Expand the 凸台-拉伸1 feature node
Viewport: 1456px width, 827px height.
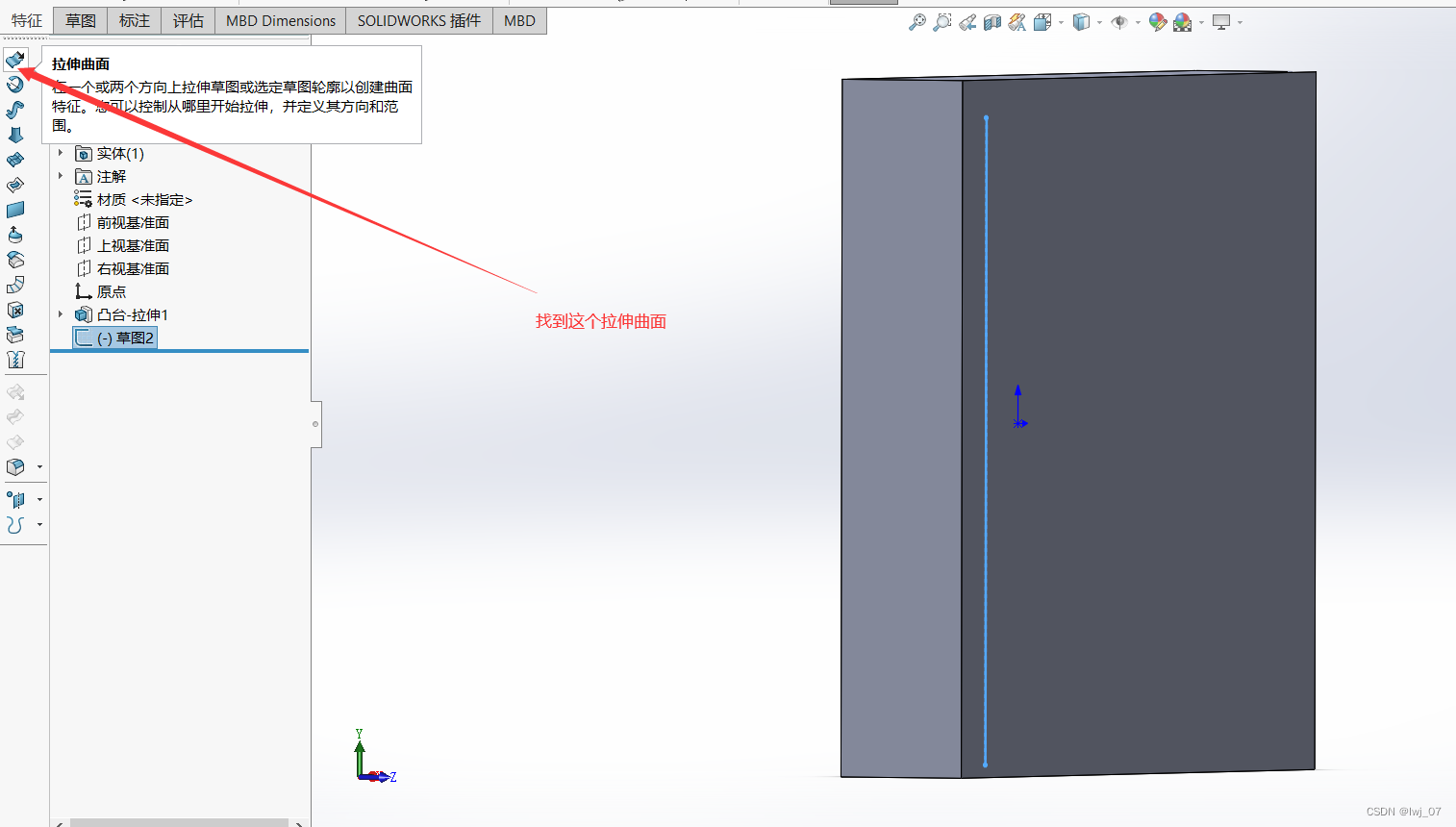(61, 314)
